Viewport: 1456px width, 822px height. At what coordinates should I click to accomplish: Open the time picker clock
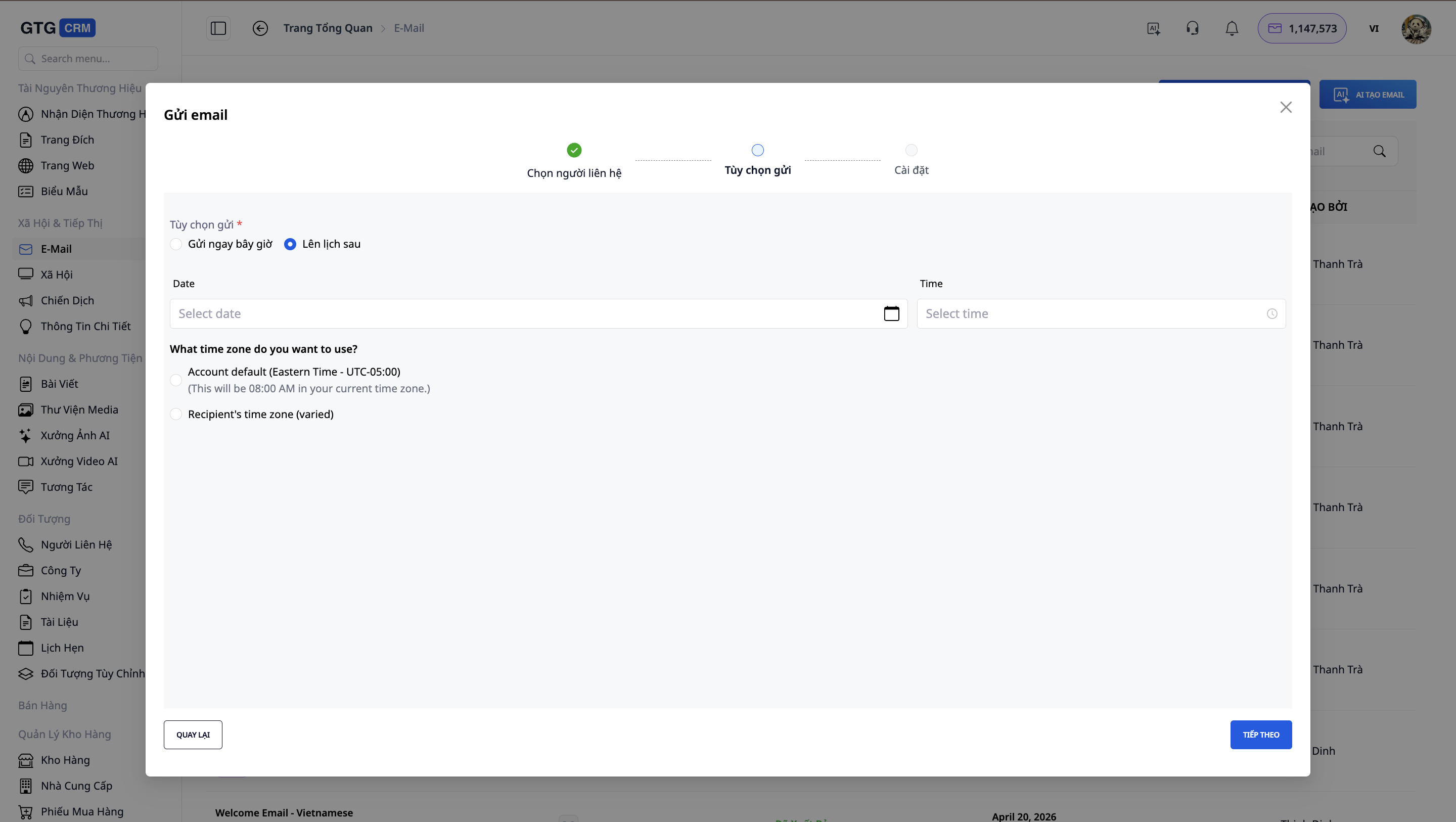[1272, 313]
